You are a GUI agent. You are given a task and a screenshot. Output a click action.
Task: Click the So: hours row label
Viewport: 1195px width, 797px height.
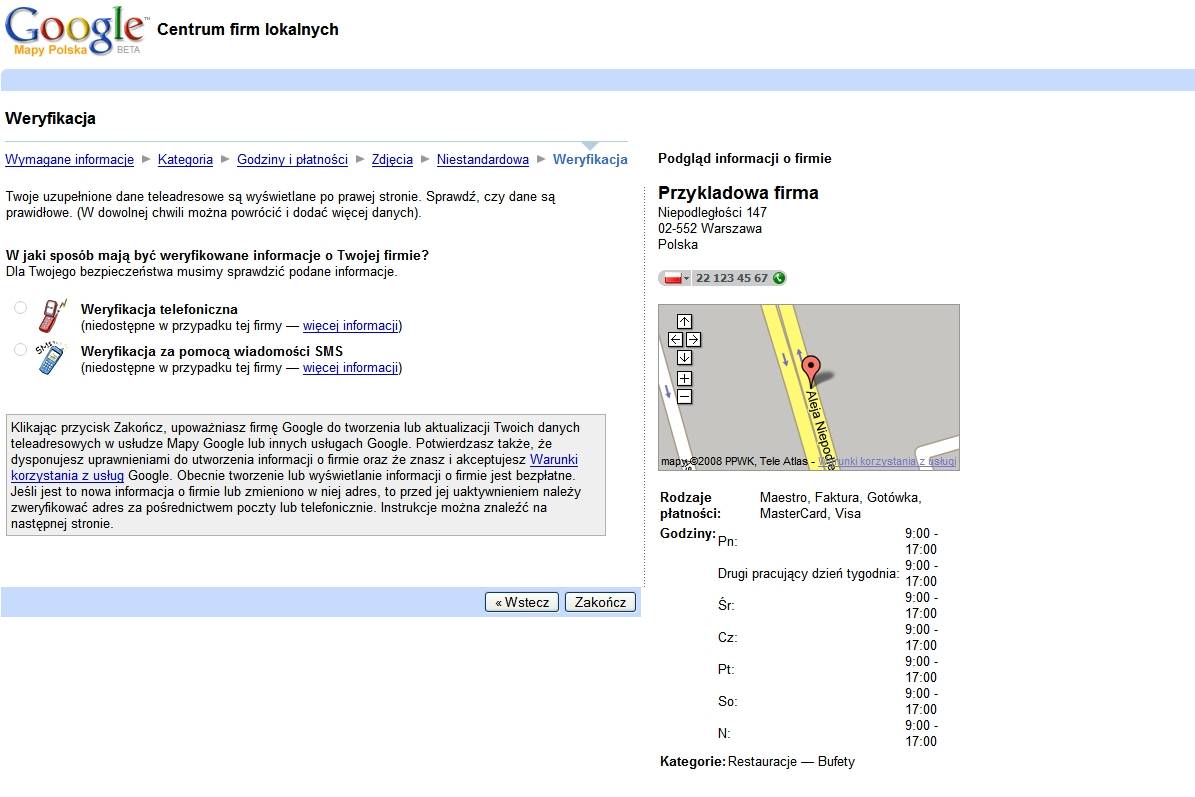point(727,701)
